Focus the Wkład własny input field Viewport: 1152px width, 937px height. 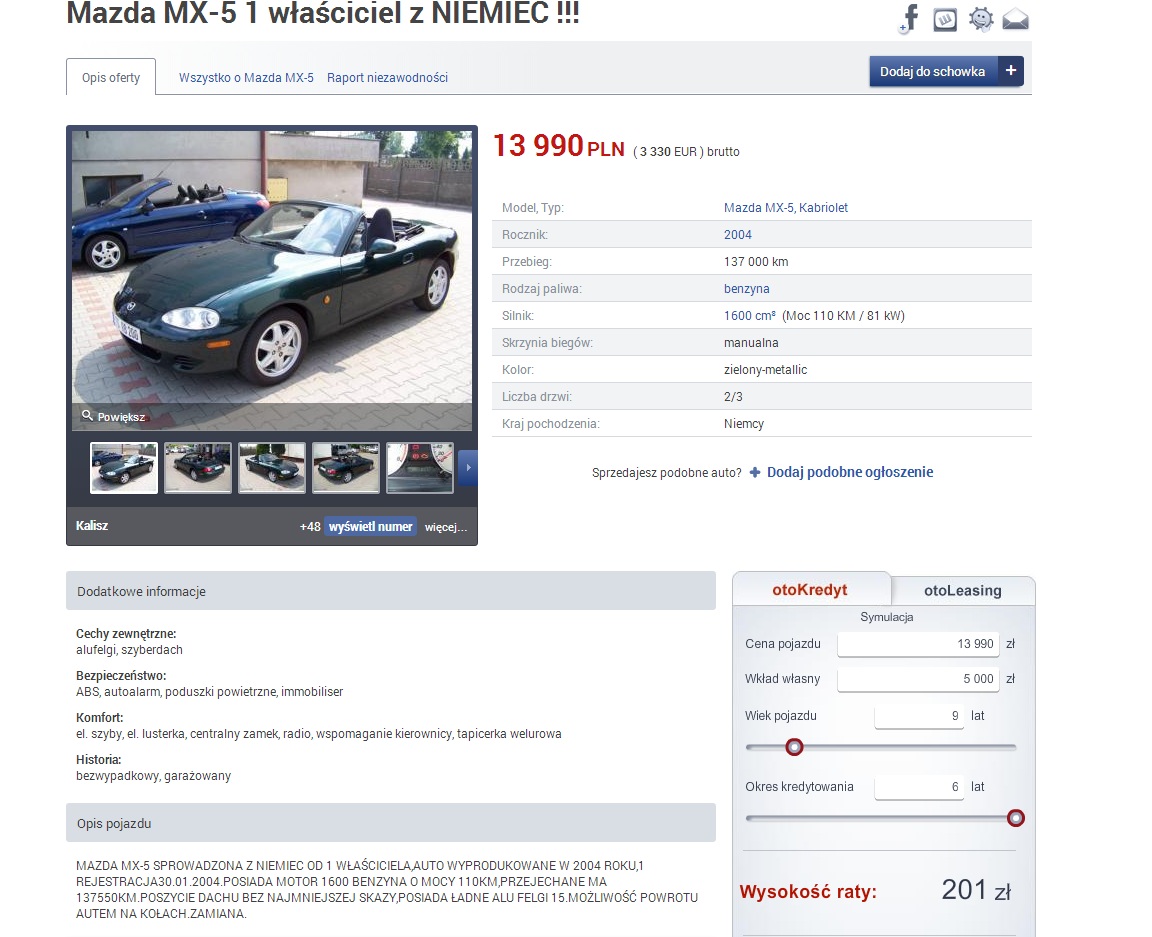click(918, 678)
